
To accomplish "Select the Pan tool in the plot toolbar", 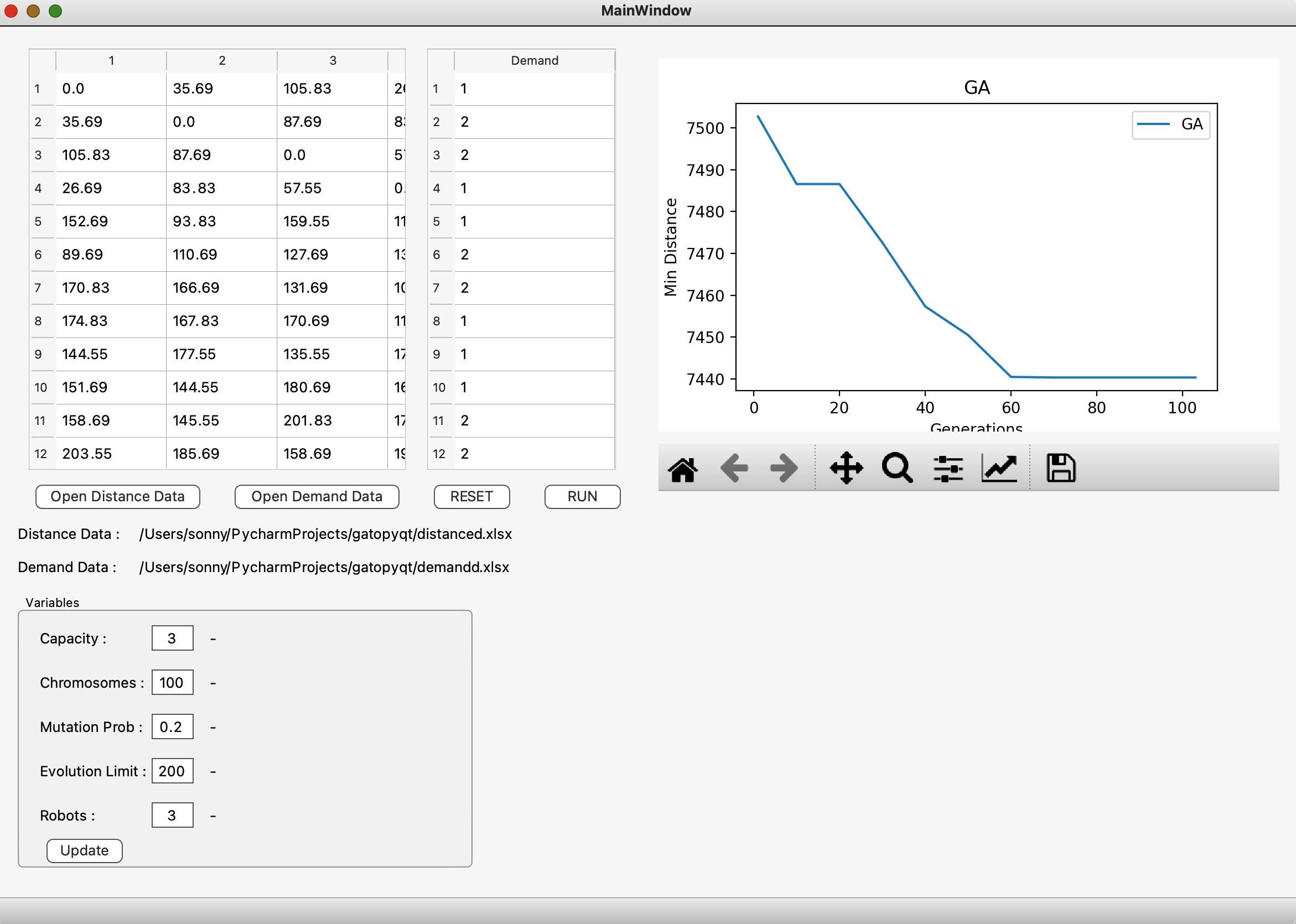I will tap(847, 468).
